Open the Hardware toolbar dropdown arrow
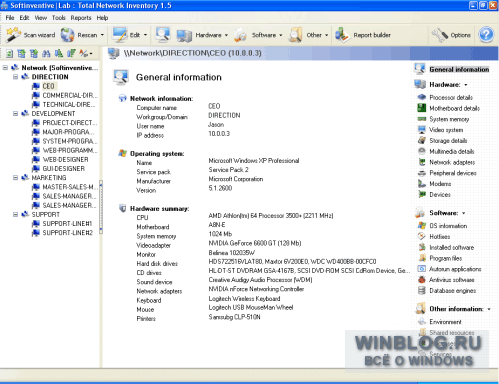 226,35
